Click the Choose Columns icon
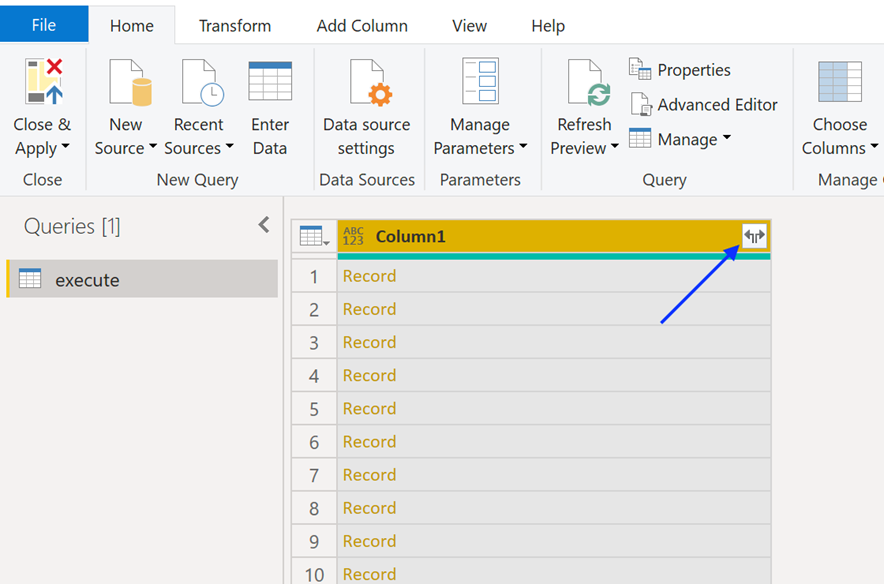Image resolution: width=884 pixels, height=584 pixels. click(x=838, y=80)
